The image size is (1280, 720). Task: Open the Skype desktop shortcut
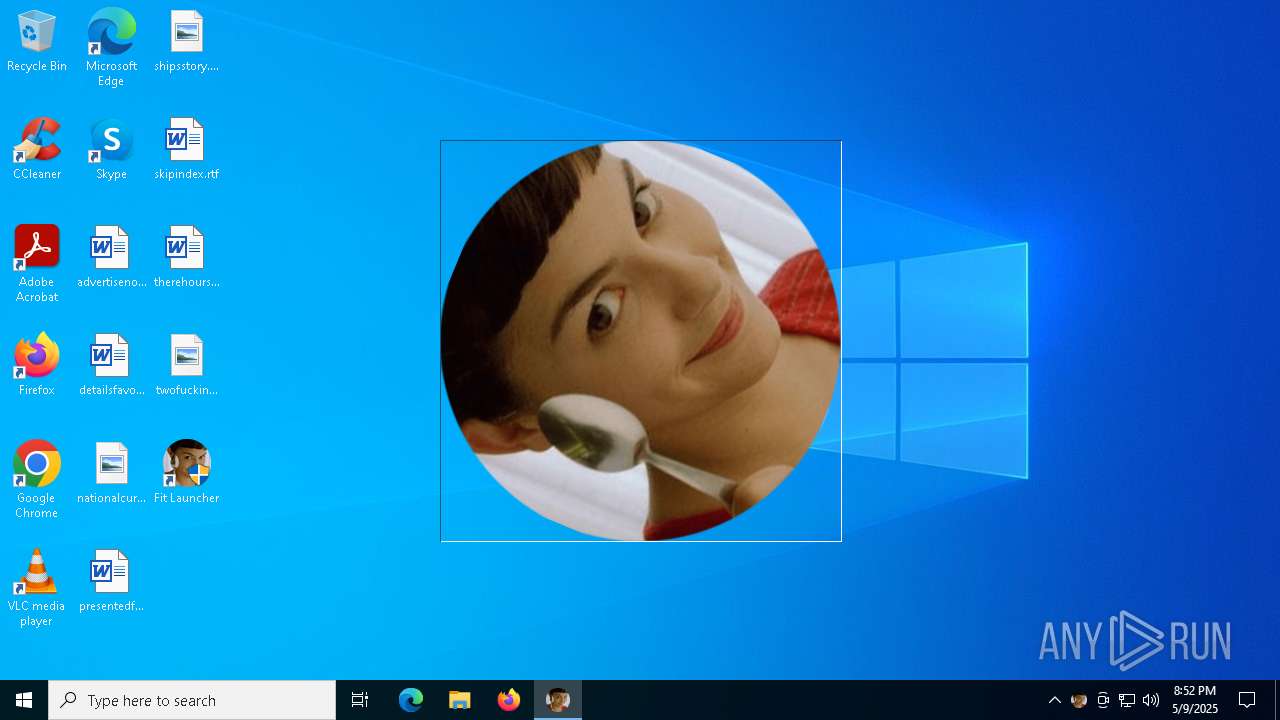111,150
